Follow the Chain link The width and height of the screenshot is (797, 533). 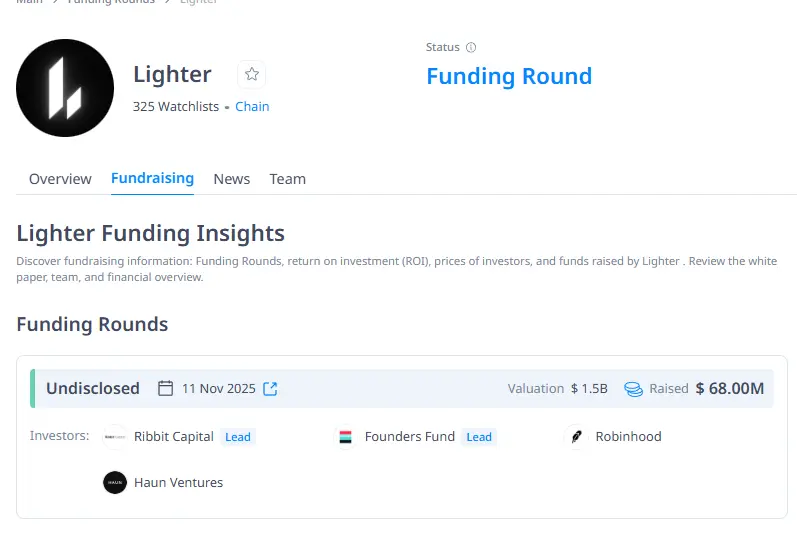point(252,107)
